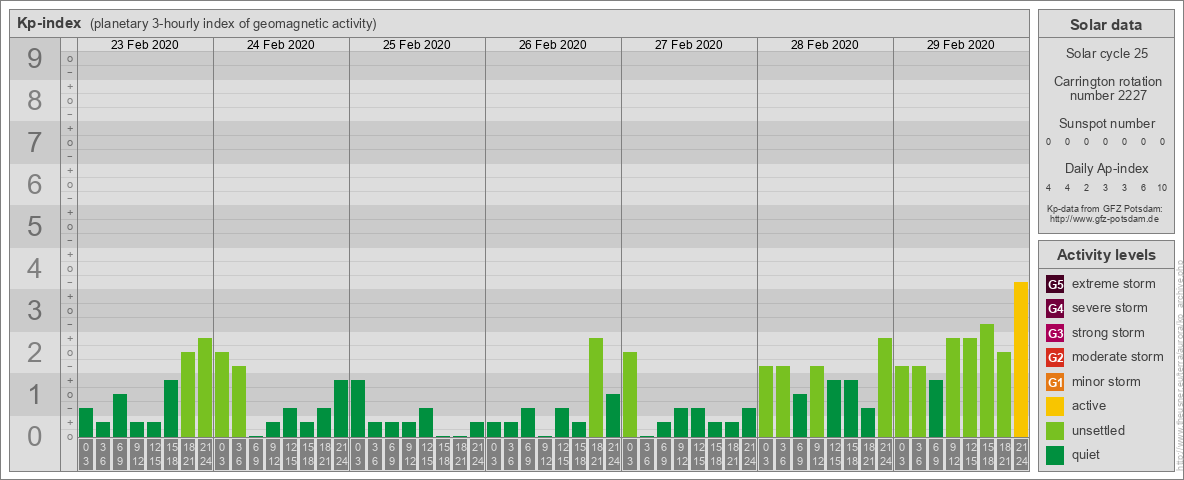Select the dark green 'quiet' legend swatch

(x=1055, y=454)
